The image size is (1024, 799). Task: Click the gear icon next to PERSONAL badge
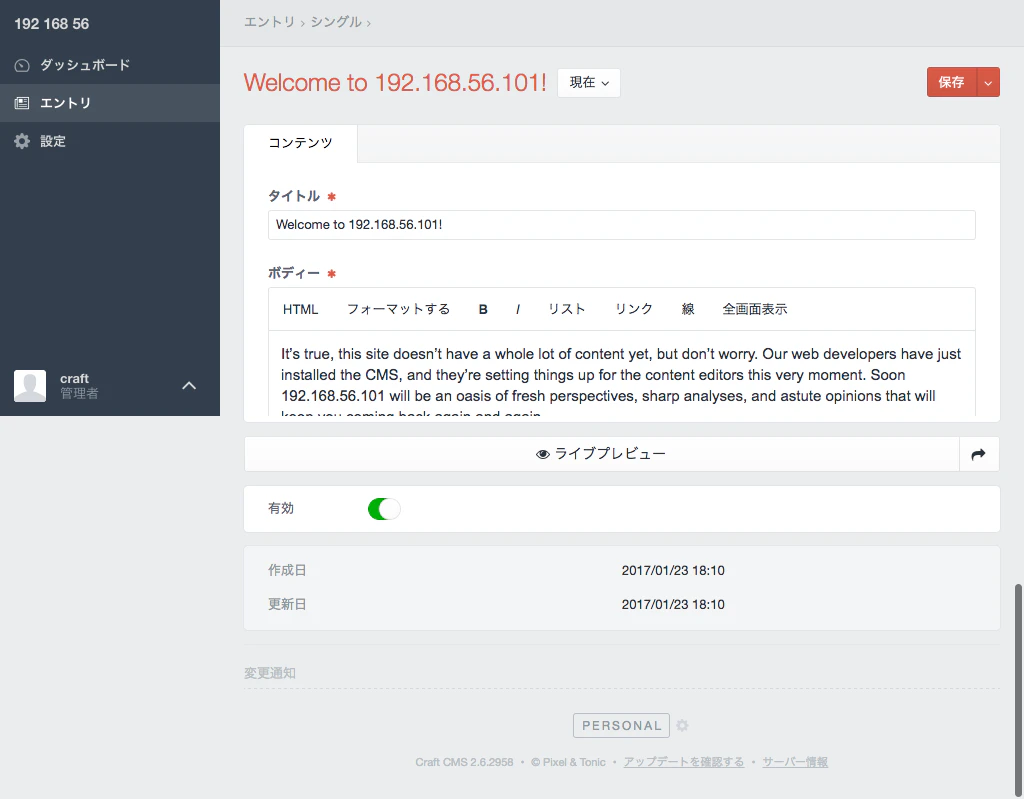(x=682, y=725)
